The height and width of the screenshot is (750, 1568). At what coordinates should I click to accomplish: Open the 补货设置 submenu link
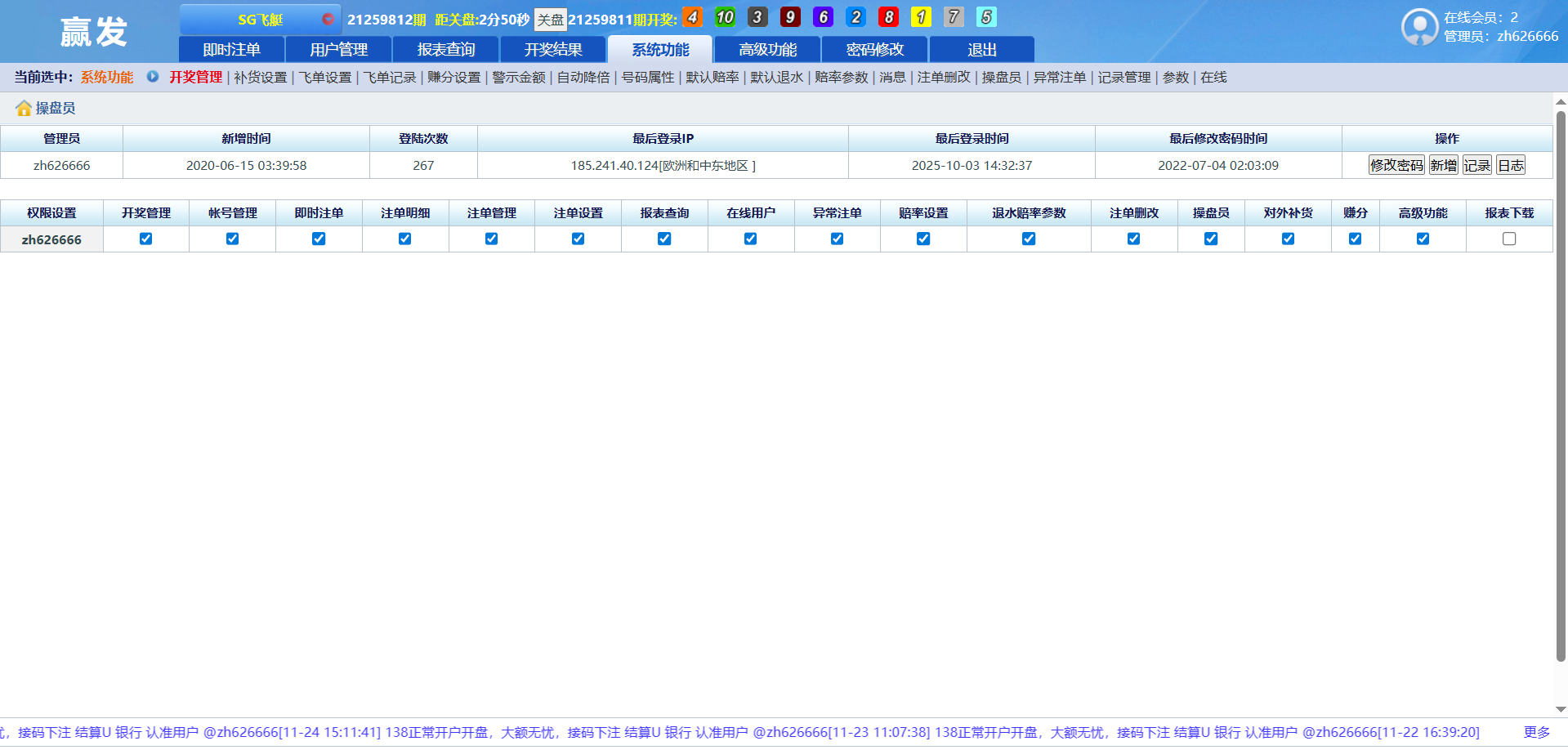261,78
